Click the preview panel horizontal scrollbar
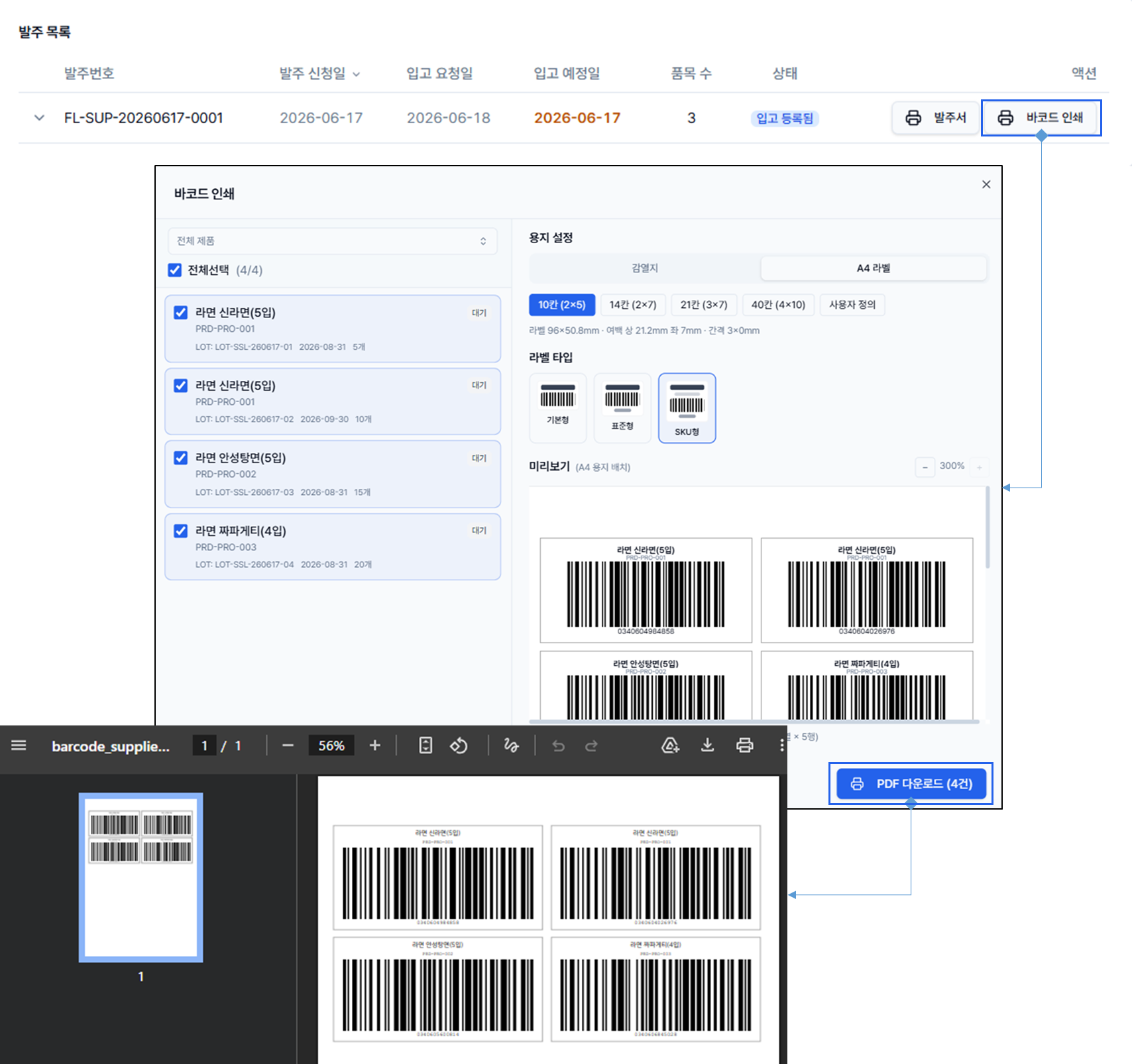The image size is (1132, 1064). pos(754,721)
